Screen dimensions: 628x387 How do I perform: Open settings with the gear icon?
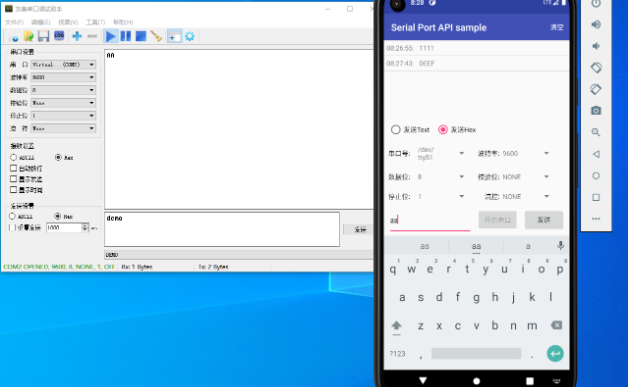190,36
